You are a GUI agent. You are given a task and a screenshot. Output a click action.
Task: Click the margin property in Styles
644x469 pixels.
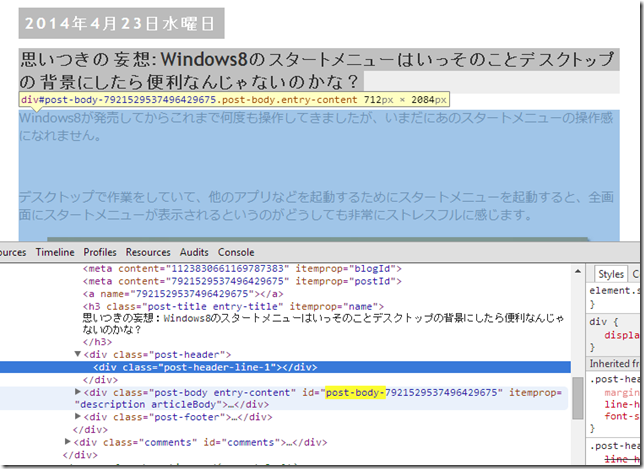pos(621,393)
